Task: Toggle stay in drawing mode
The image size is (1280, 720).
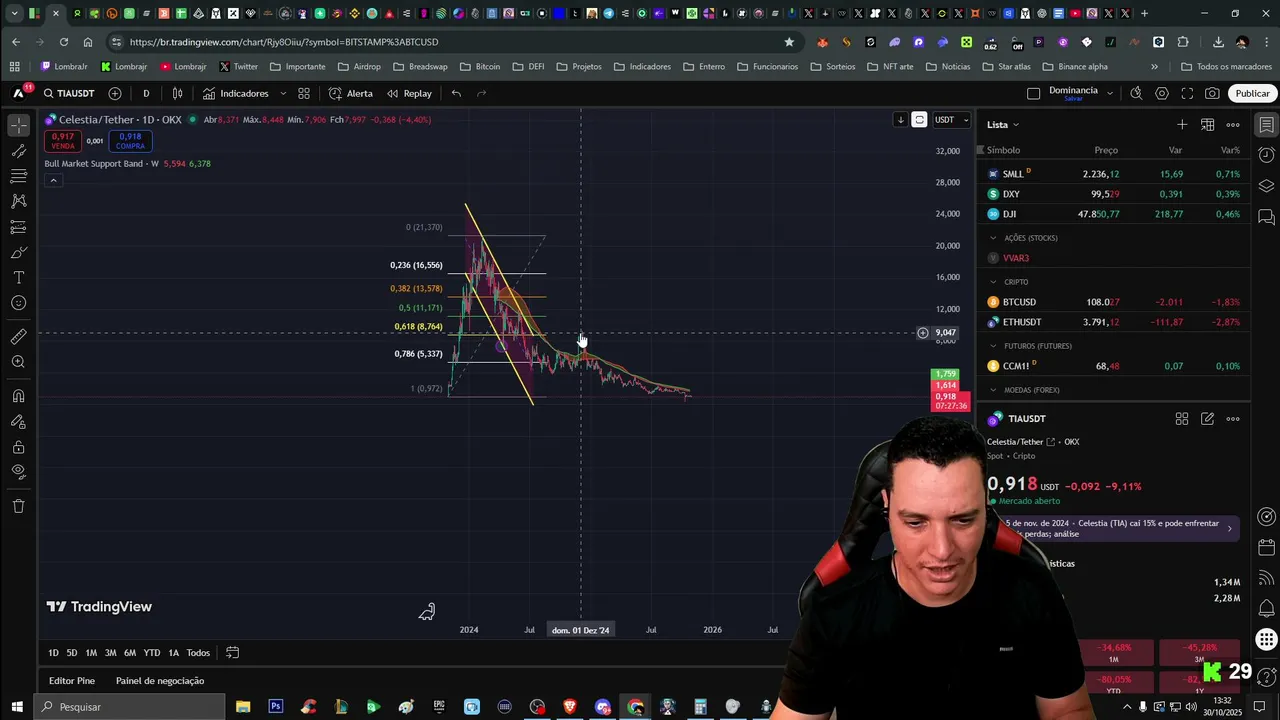Action: click(18, 421)
